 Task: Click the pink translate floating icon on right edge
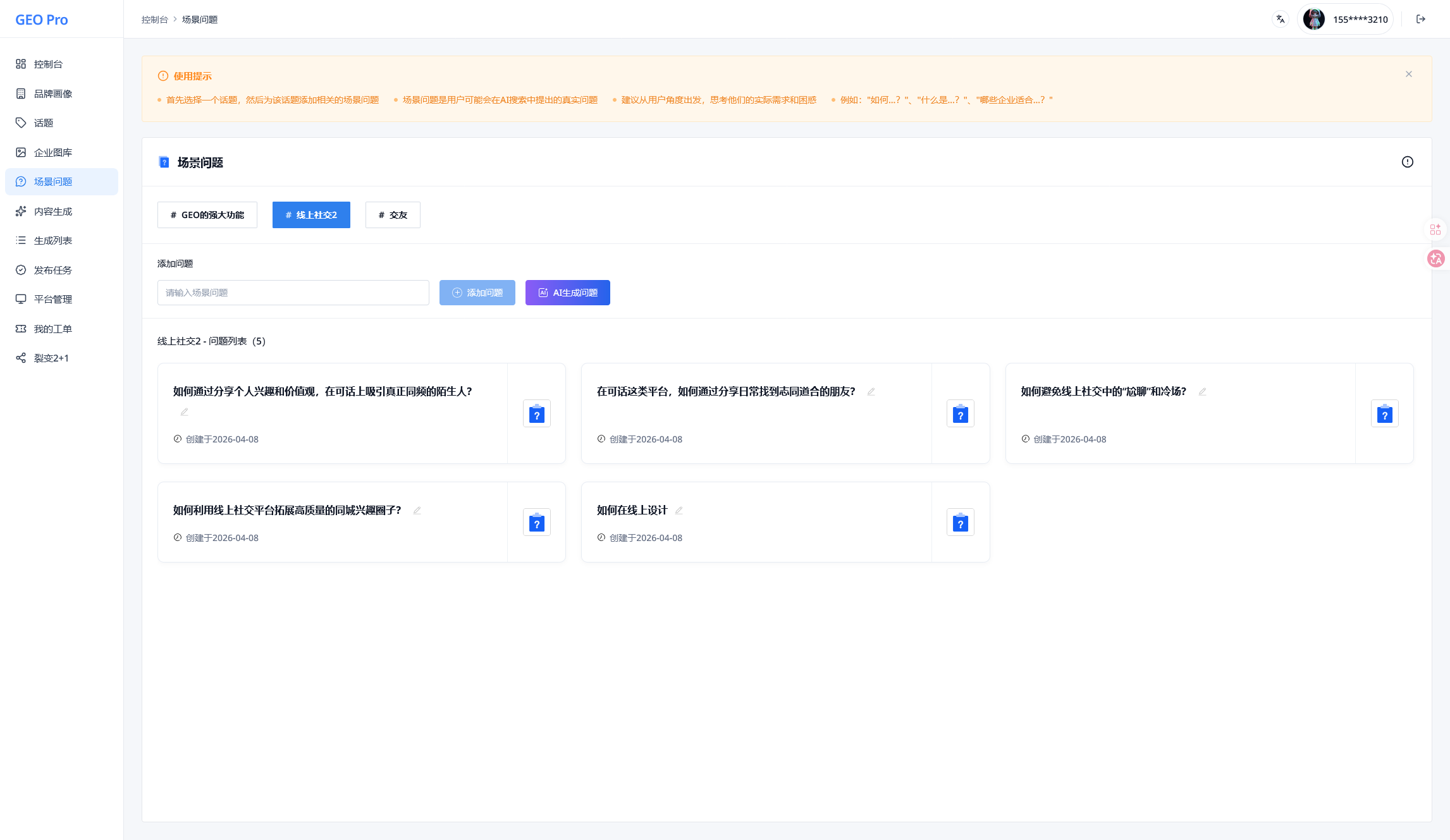pos(1436,259)
